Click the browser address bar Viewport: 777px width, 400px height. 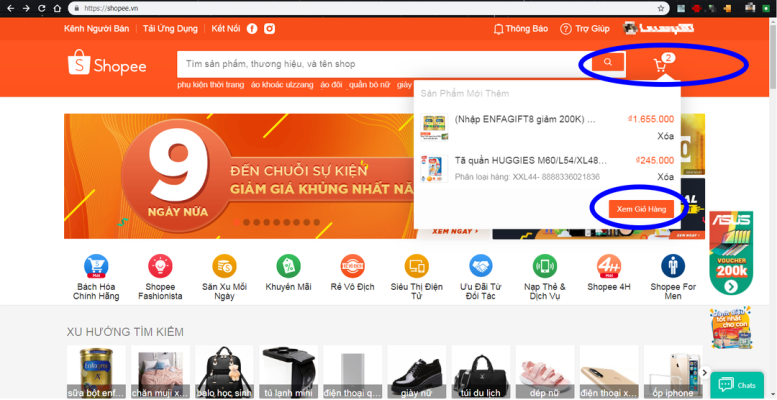(367, 8)
